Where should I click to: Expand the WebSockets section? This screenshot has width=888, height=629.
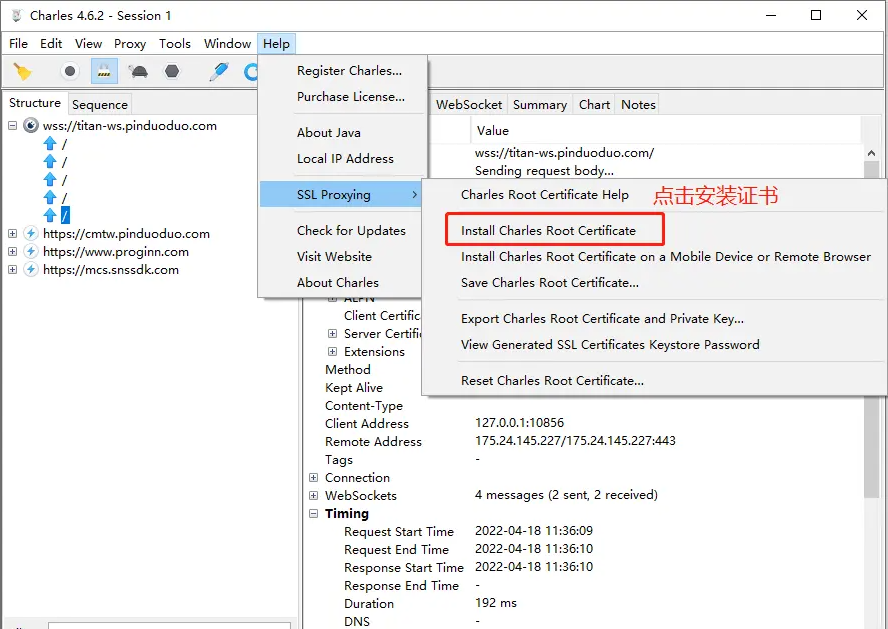[x=313, y=496]
